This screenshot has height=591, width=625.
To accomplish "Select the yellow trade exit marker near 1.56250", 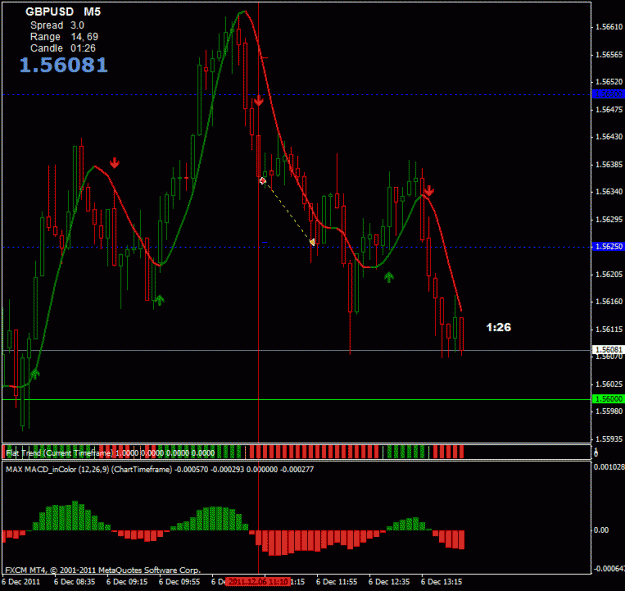I will click(312, 242).
